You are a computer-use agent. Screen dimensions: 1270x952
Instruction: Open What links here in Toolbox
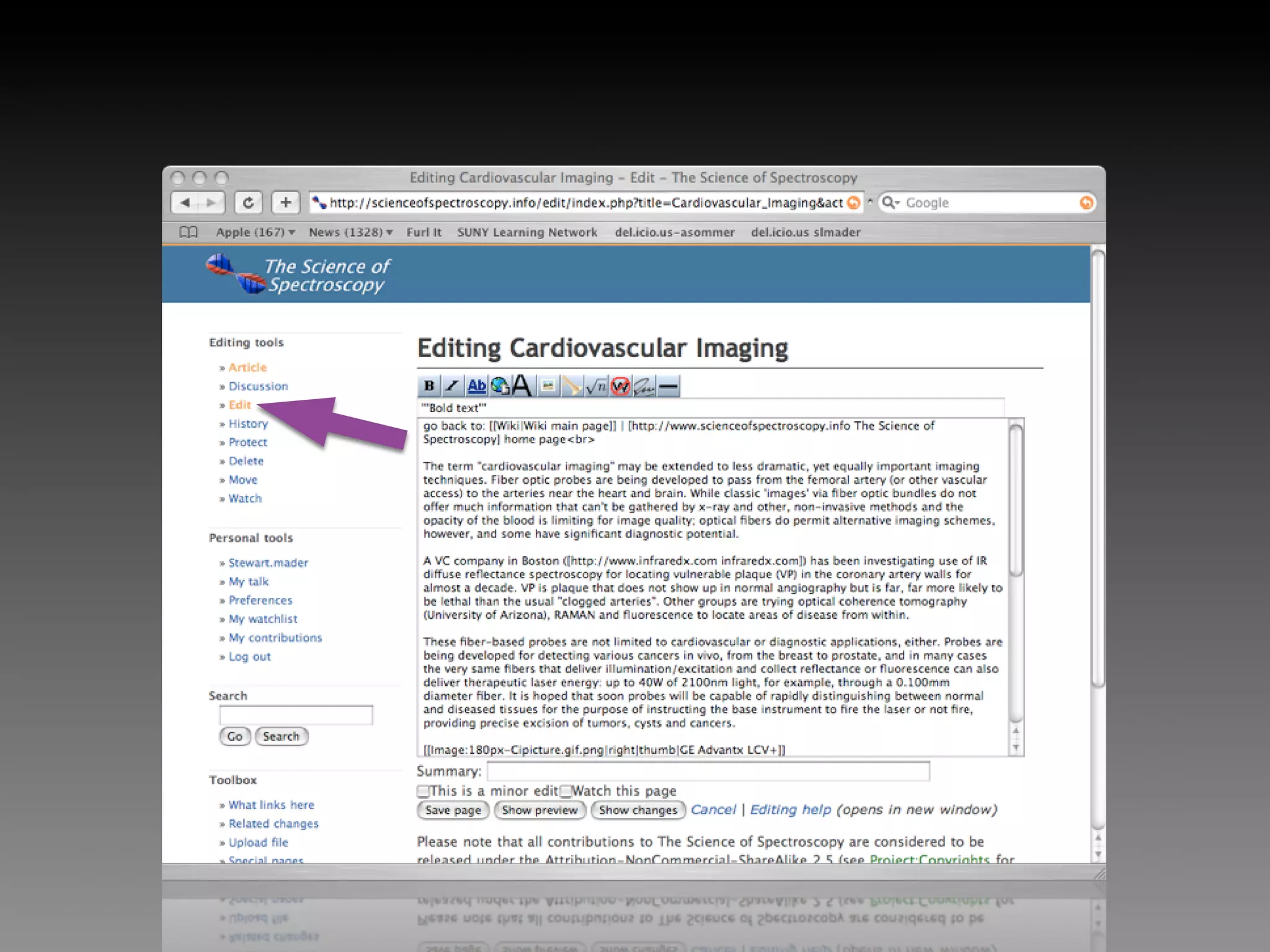pyautogui.click(x=272, y=805)
